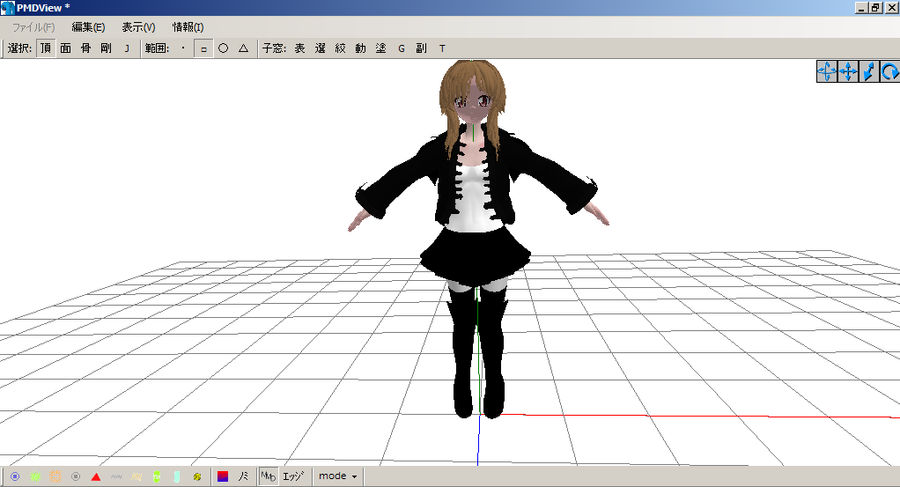Toggle the MMD shading mode button

pyautogui.click(x=268, y=477)
